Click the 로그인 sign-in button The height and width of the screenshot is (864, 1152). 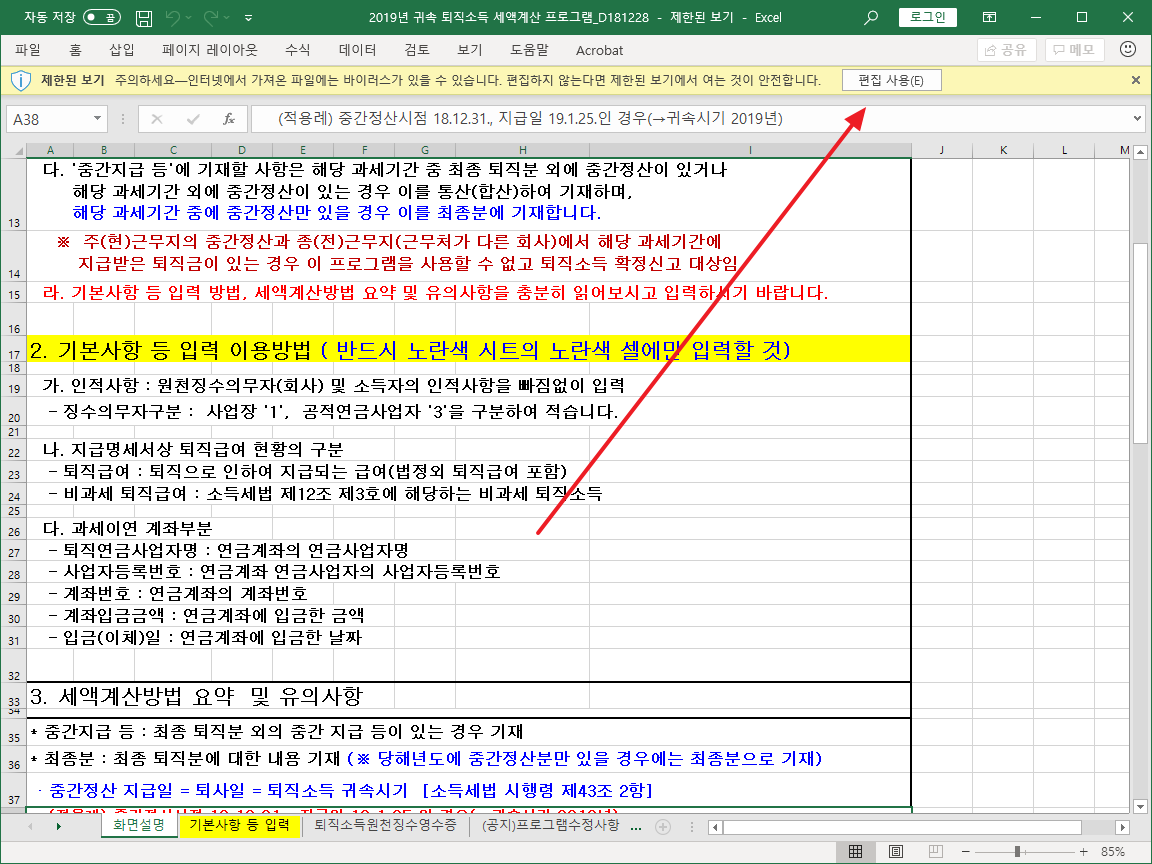pyautogui.click(x=928, y=17)
